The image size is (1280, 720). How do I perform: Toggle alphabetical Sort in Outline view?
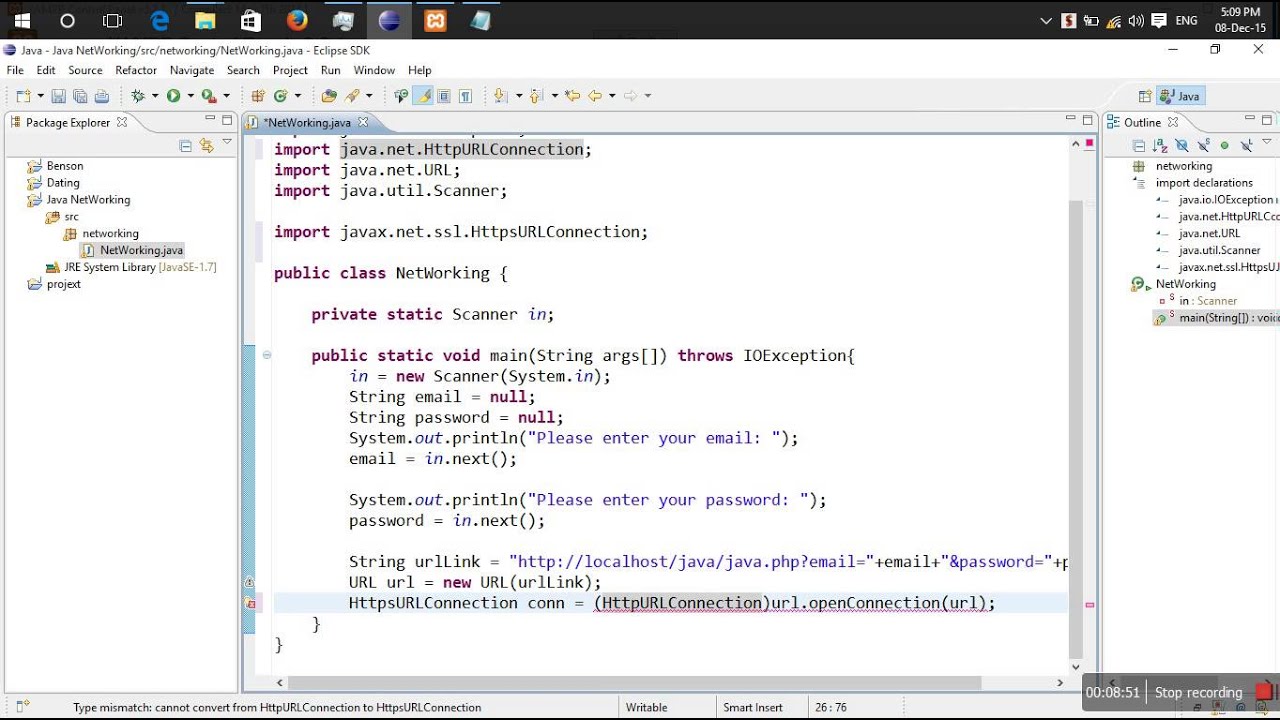1160,145
